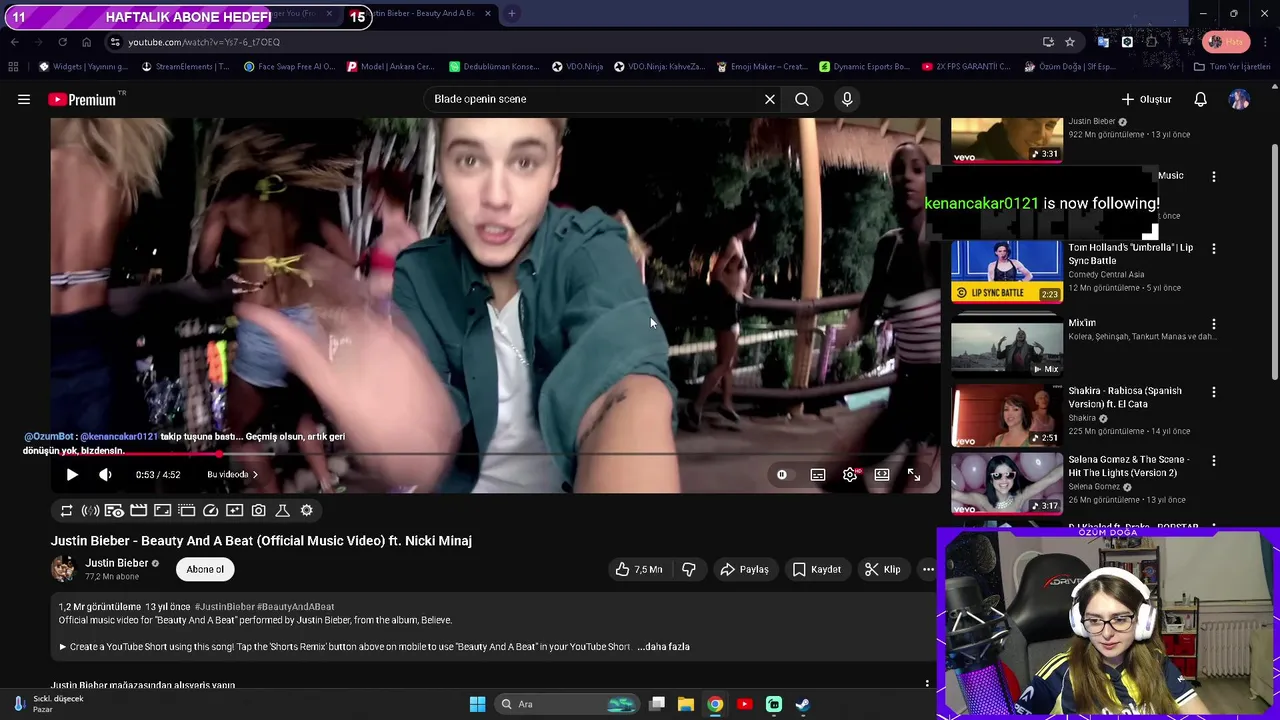The width and height of the screenshot is (1280, 720).
Task: Open the account avatar menu
Action: click(x=1239, y=99)
